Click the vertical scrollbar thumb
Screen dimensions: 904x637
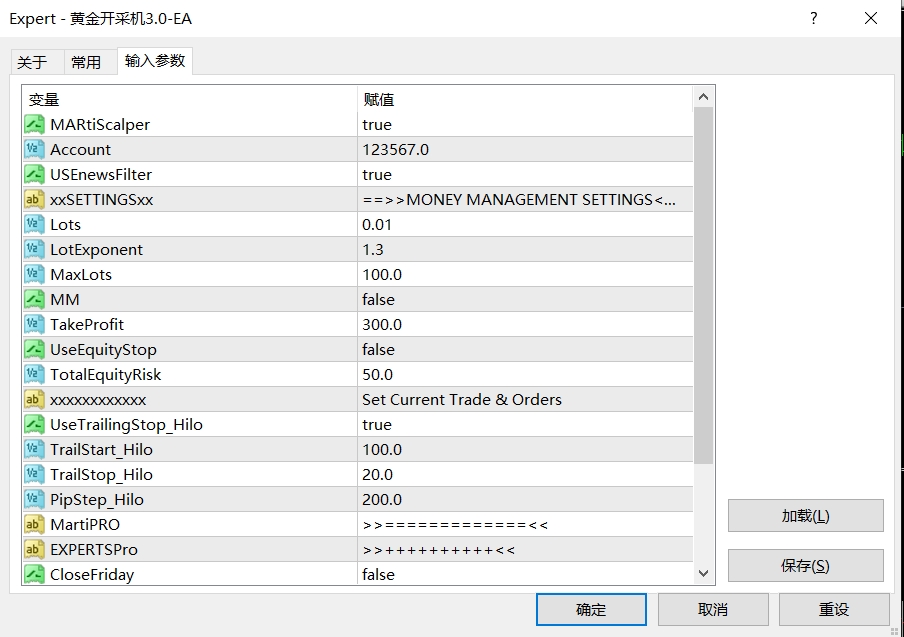tap(703, 285)
